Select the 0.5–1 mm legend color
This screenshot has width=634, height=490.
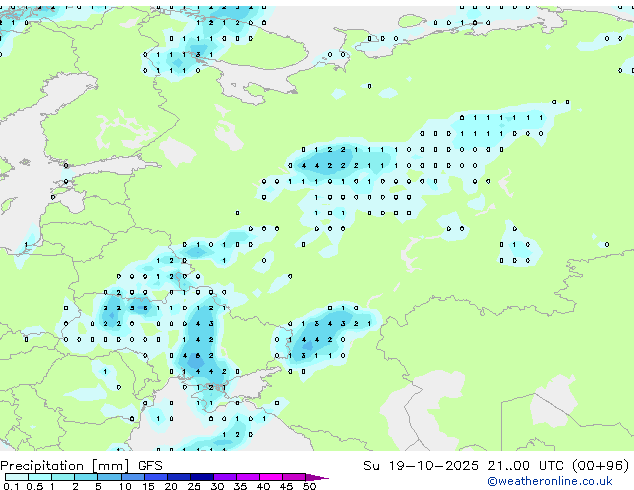[x=40, y=477]
